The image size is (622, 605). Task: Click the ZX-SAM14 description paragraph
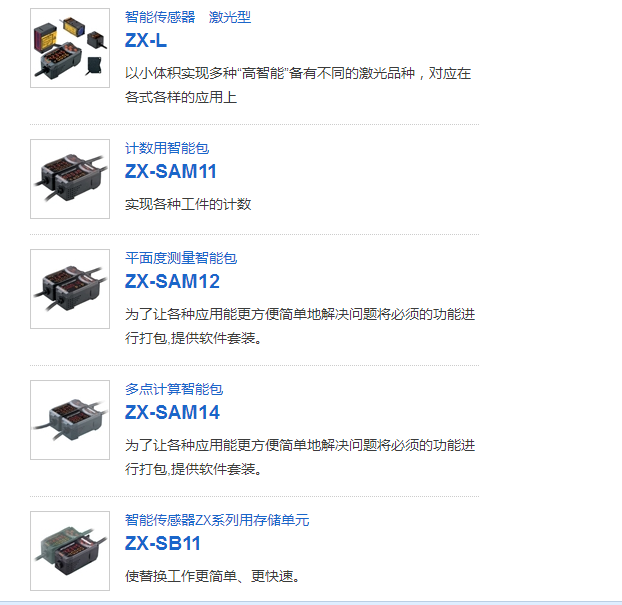[300, 457]
